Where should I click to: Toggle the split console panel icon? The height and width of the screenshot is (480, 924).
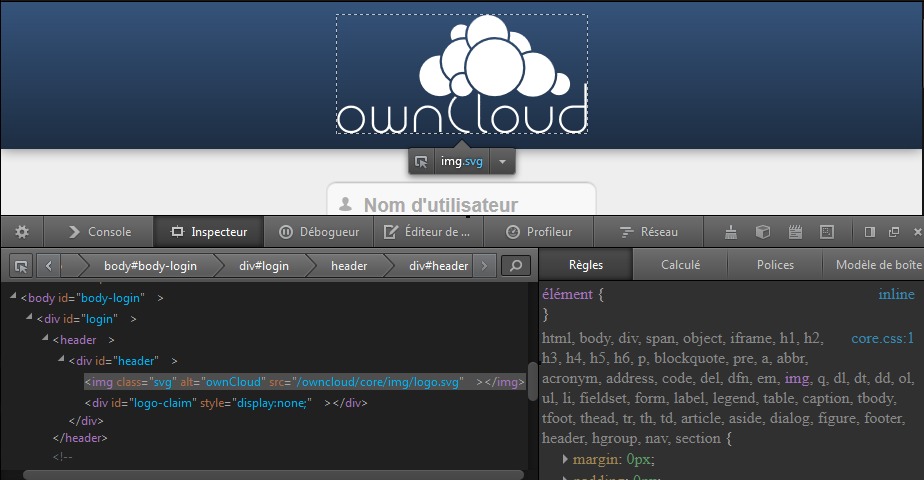click(x=869, y=232)
